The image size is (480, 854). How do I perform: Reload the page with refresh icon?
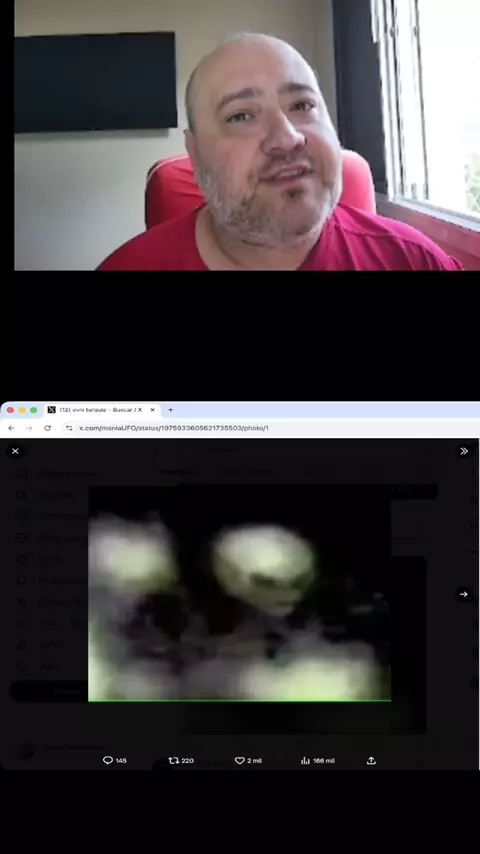[x=47, y=428]
